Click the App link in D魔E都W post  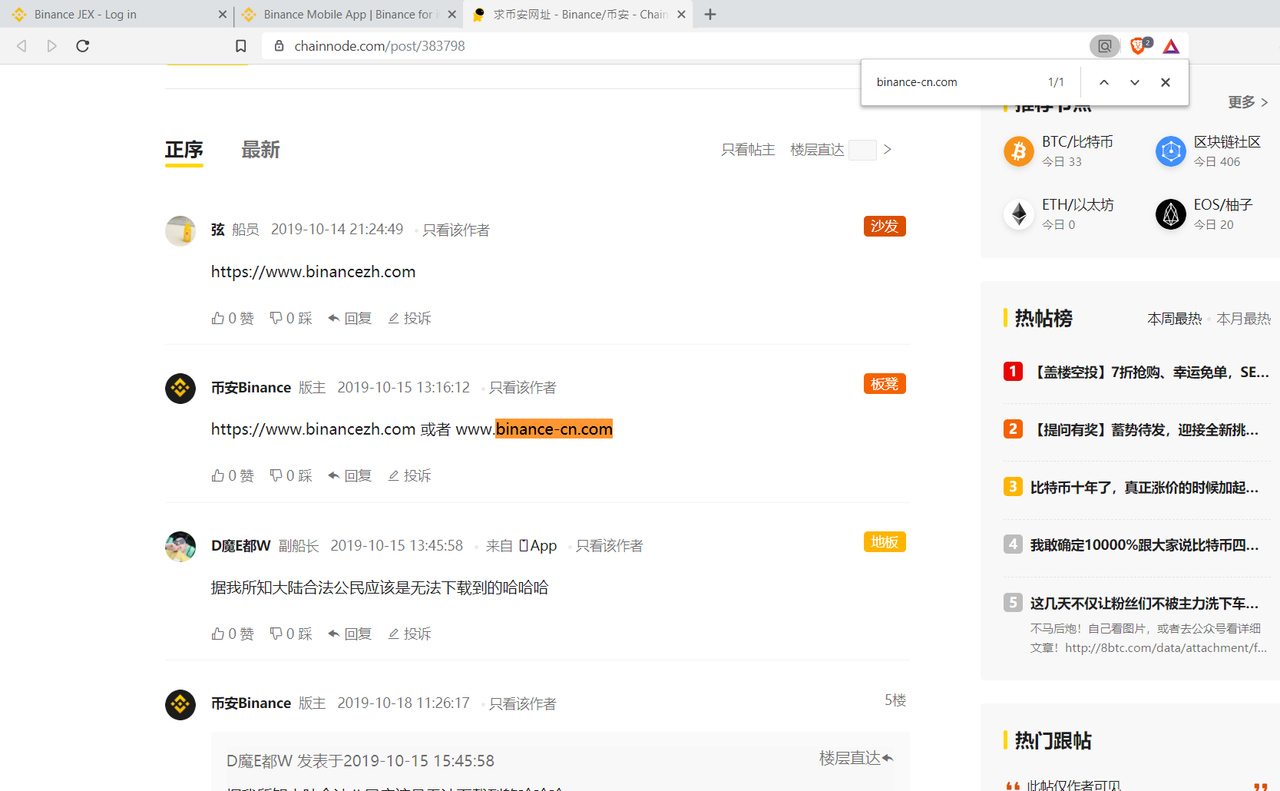(537, 545)
